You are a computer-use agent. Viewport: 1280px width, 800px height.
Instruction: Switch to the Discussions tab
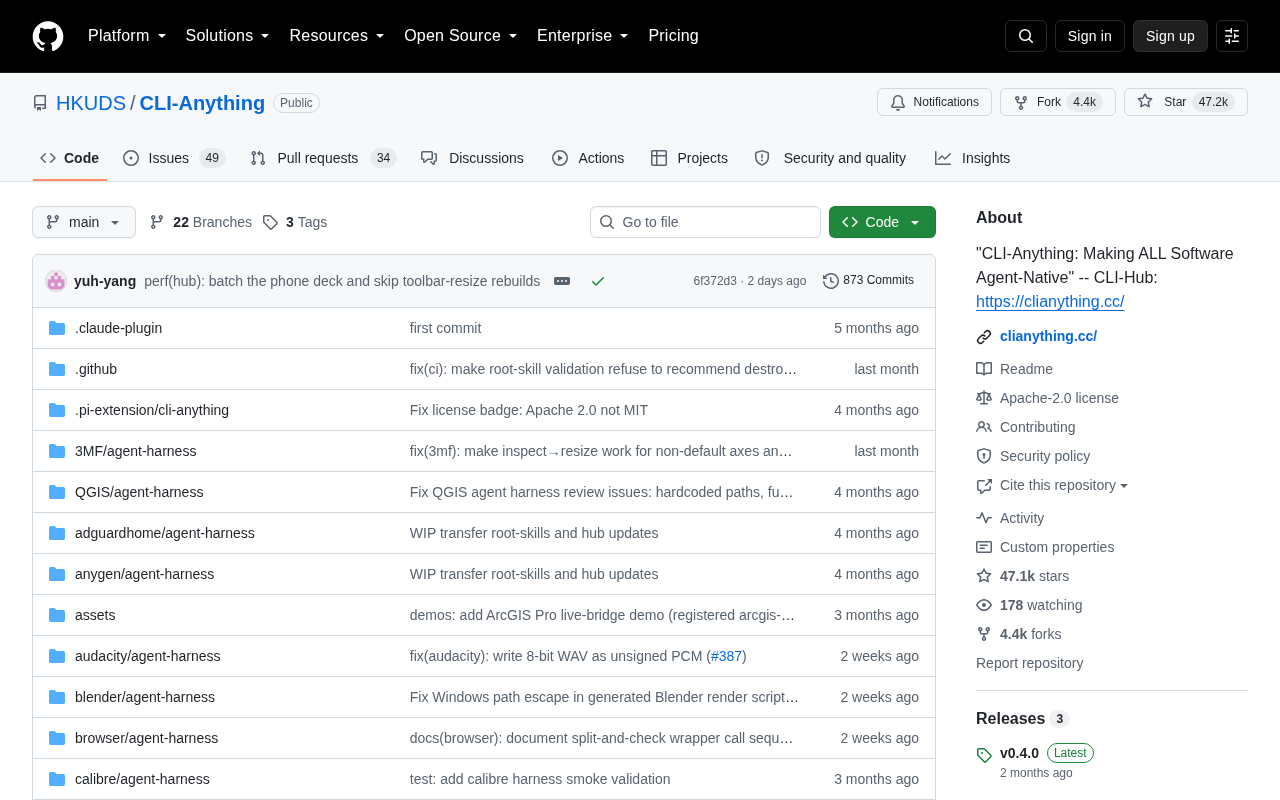click(x=472, y=158)
